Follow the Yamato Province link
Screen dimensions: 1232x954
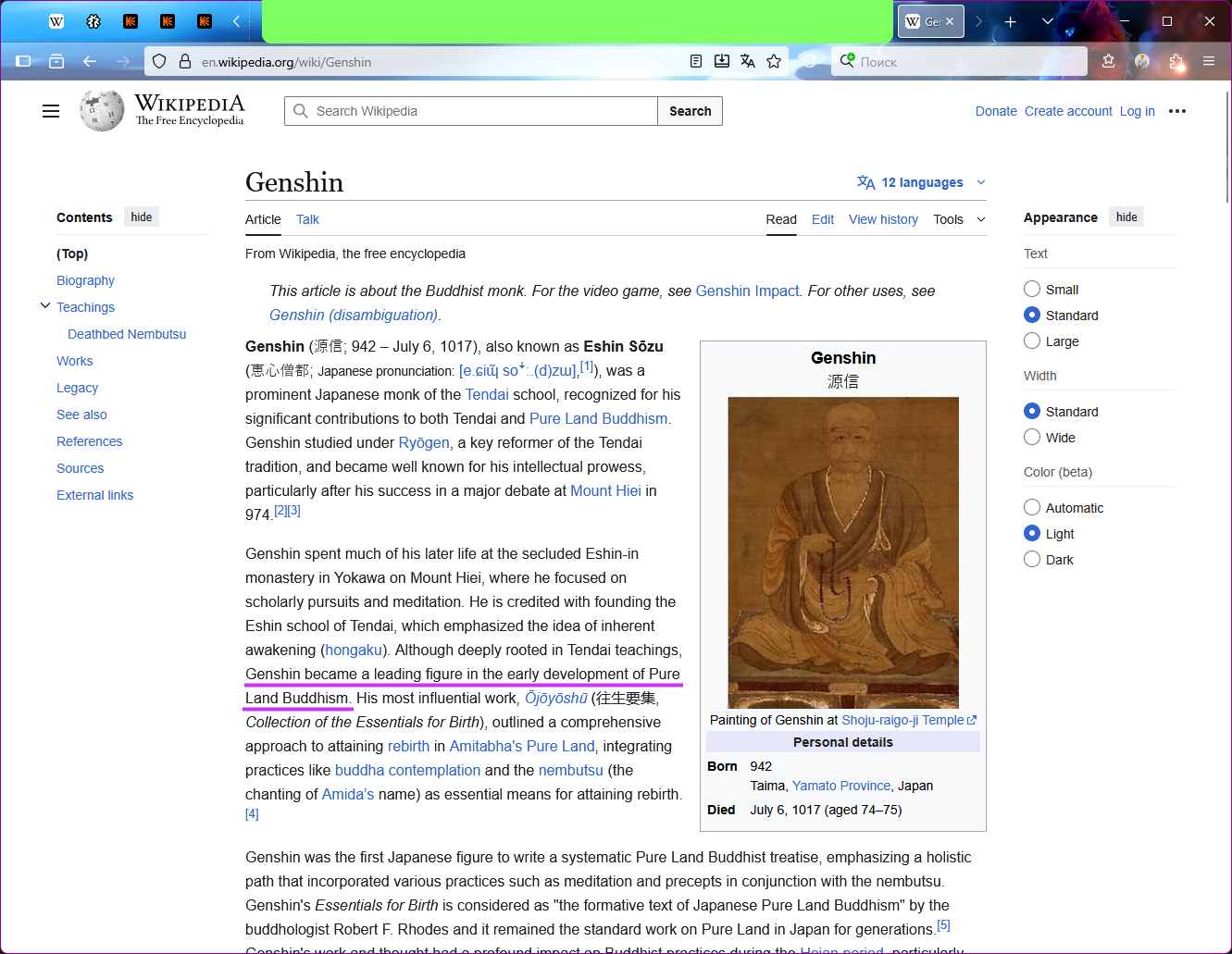click(x=841, y=786)
